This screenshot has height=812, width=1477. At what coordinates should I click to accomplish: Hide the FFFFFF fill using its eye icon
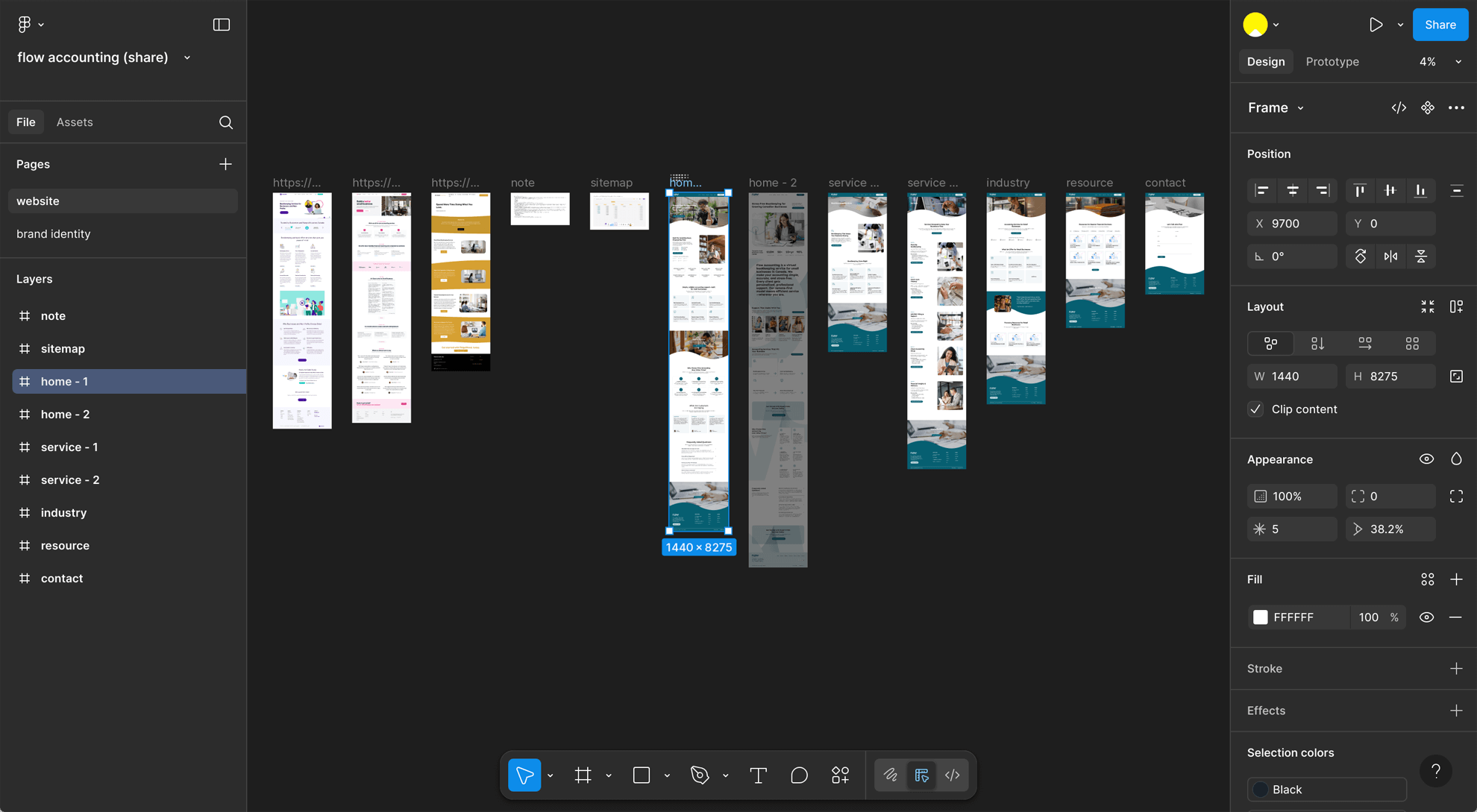(1427, 617)
